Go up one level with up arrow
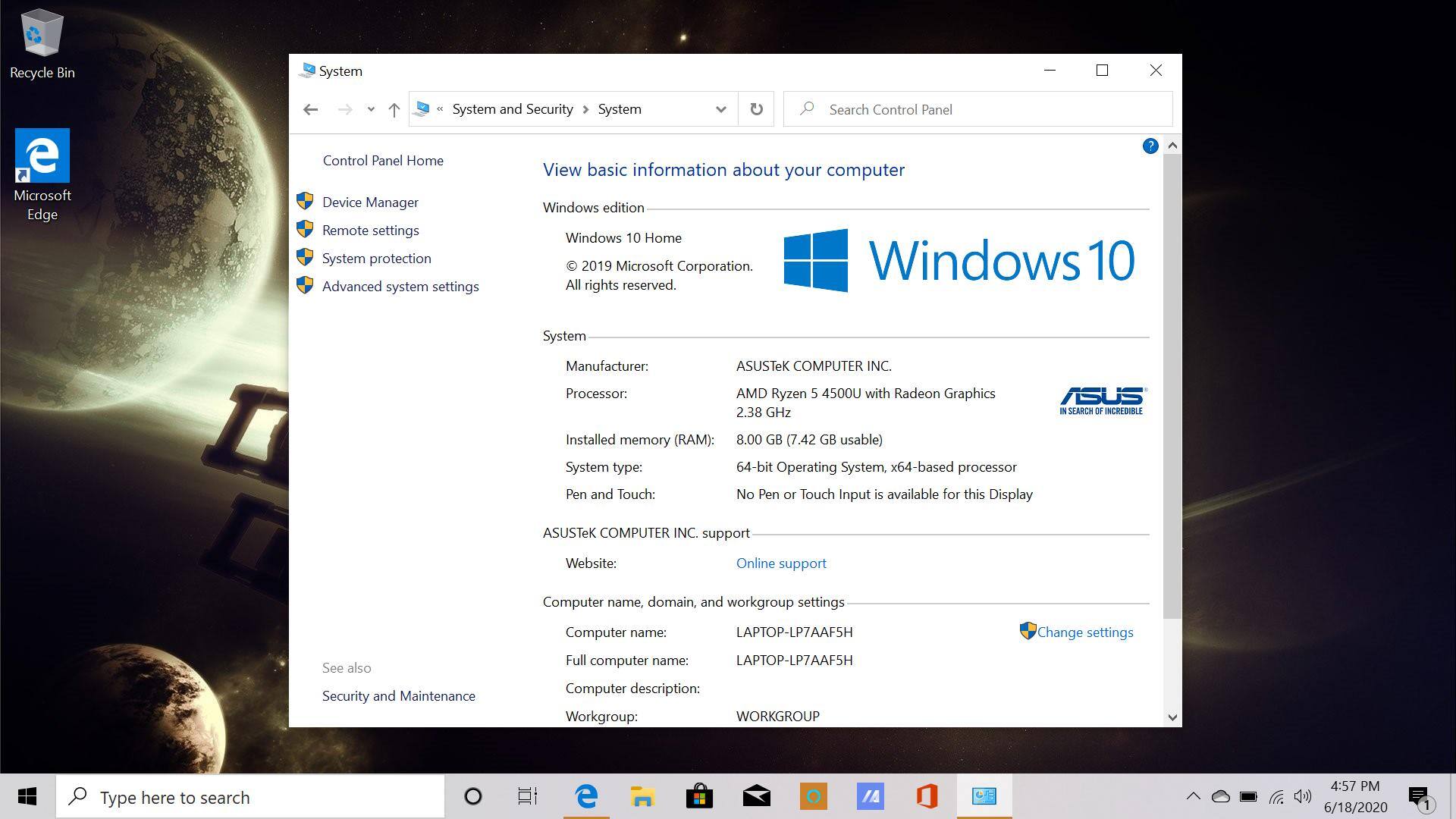 coord(394,109)
